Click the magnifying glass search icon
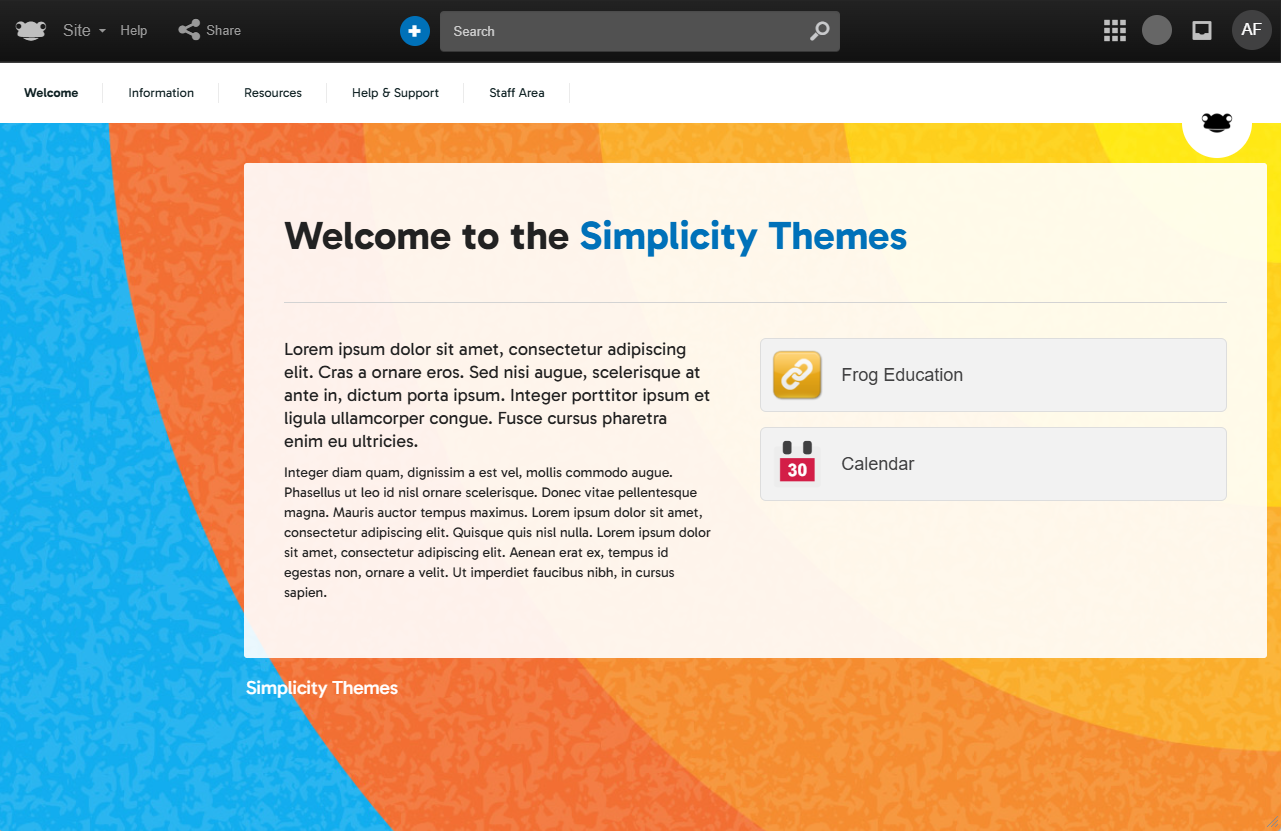 tap(819, 31)
